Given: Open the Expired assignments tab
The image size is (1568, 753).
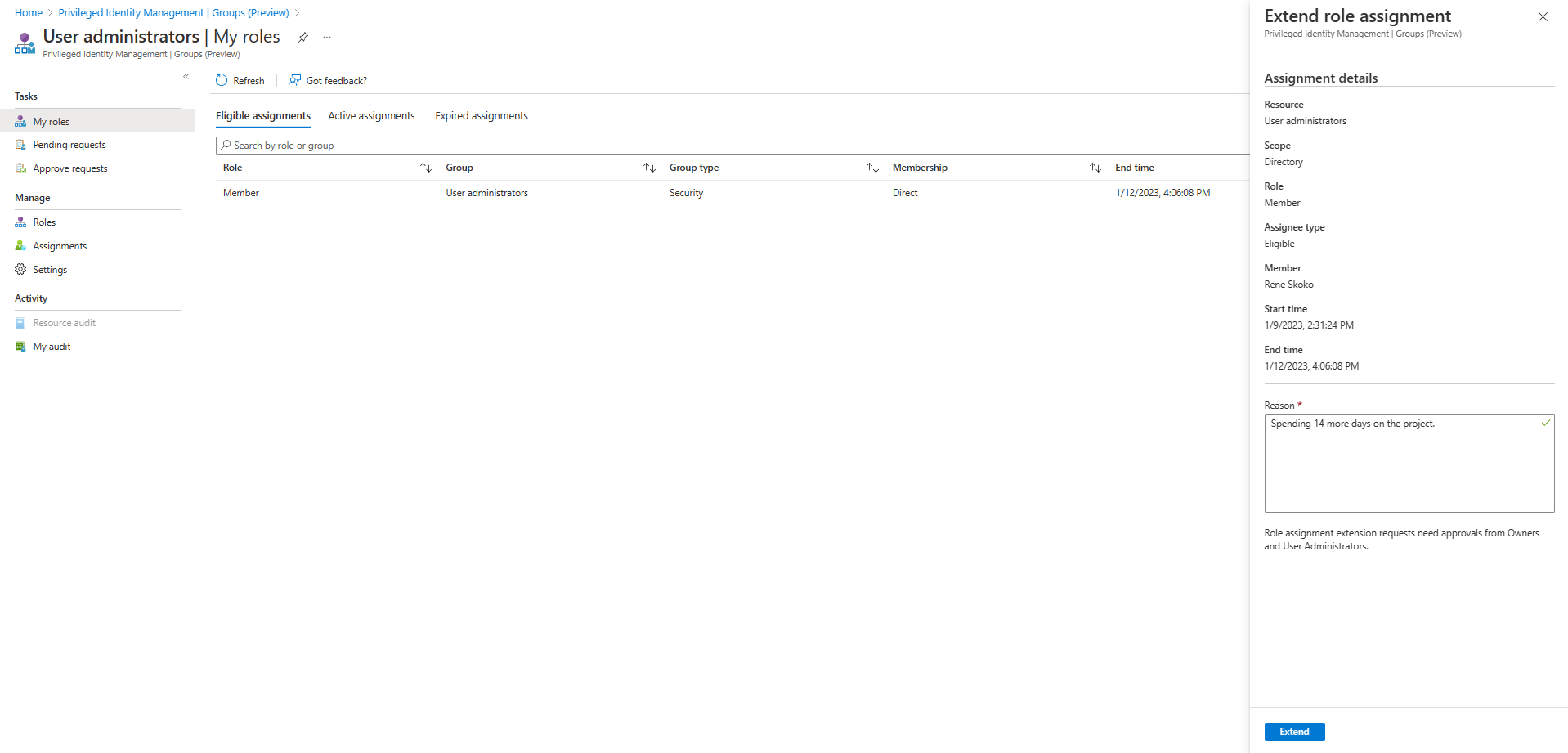Looking at the screenshot, I should tap(482, 116).
